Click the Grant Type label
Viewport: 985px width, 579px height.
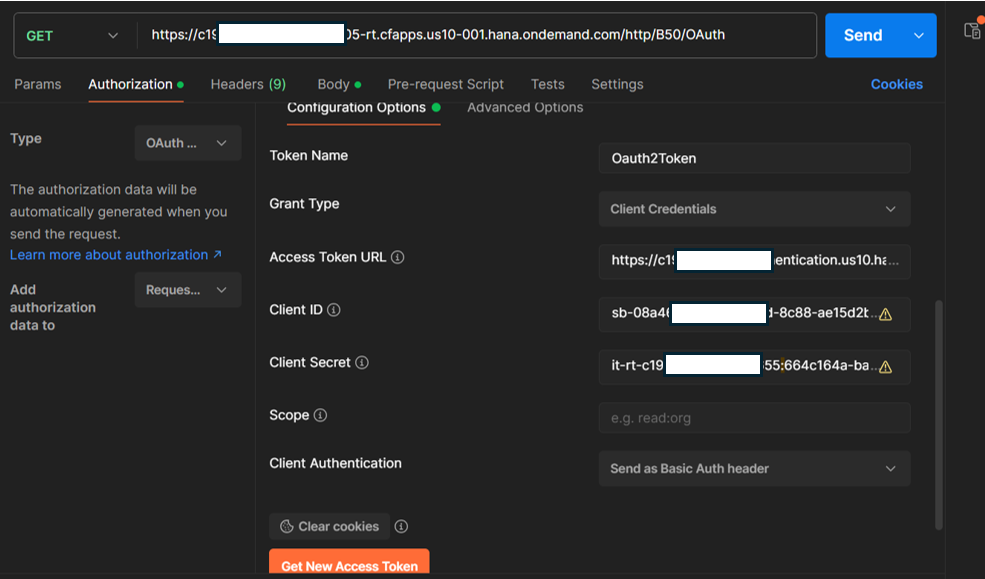coord(304,204)
